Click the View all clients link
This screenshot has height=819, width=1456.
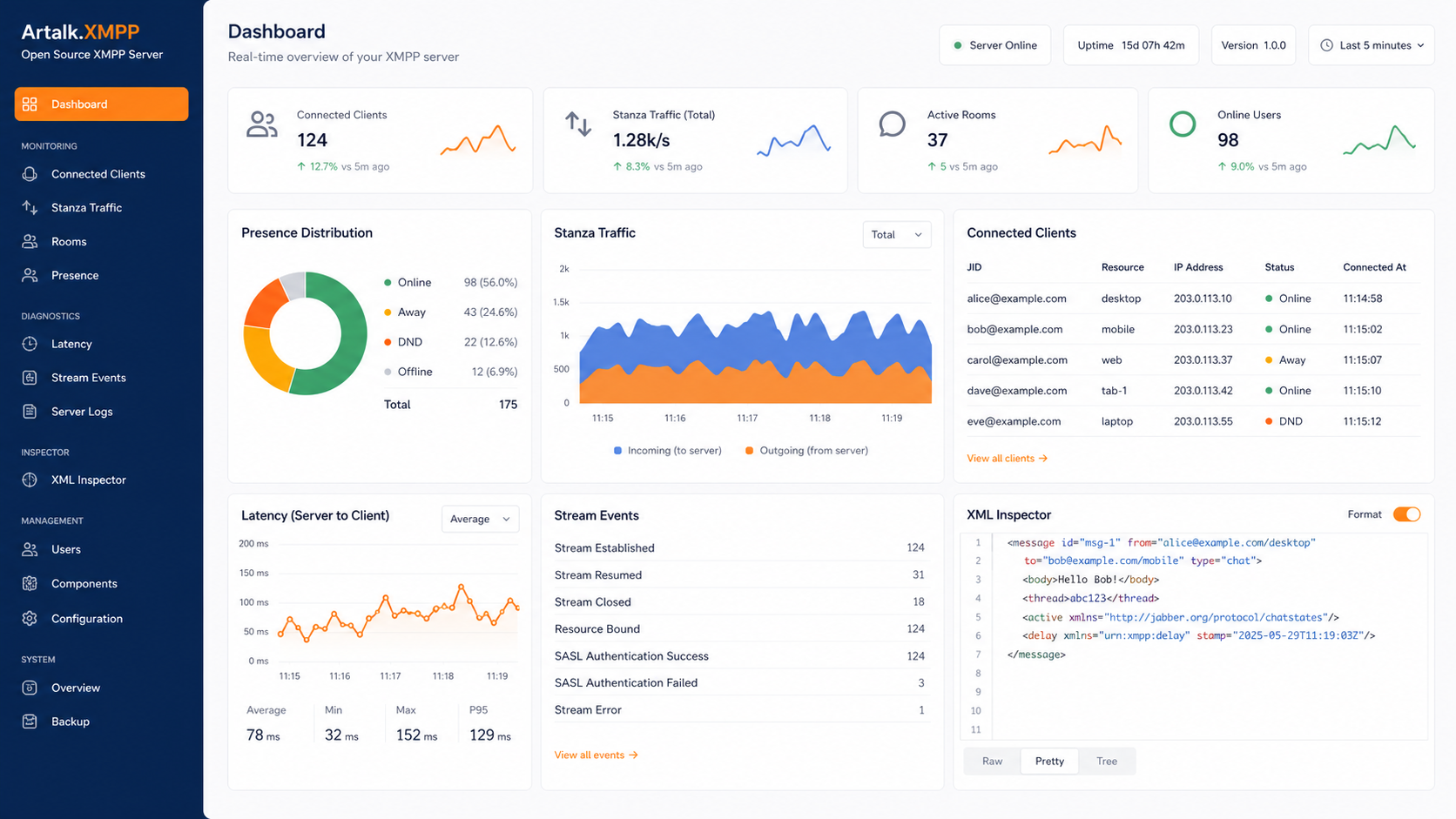pos(1007,458)
